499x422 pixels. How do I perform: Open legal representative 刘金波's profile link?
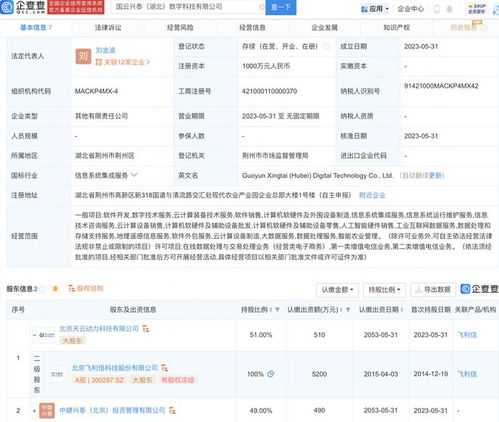click(x=105, y=50)
